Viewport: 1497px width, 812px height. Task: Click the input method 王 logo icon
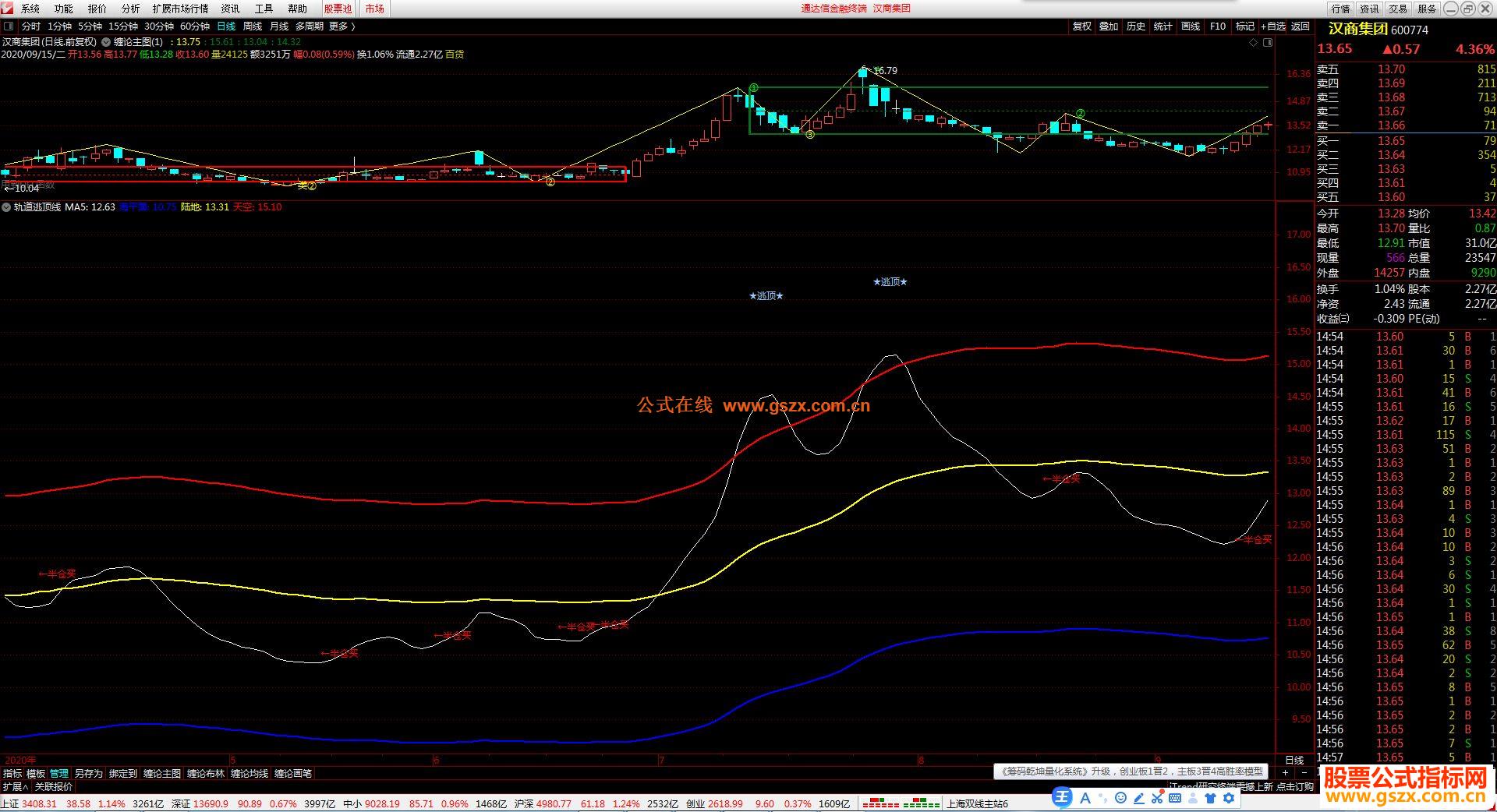coord(1062,797)
